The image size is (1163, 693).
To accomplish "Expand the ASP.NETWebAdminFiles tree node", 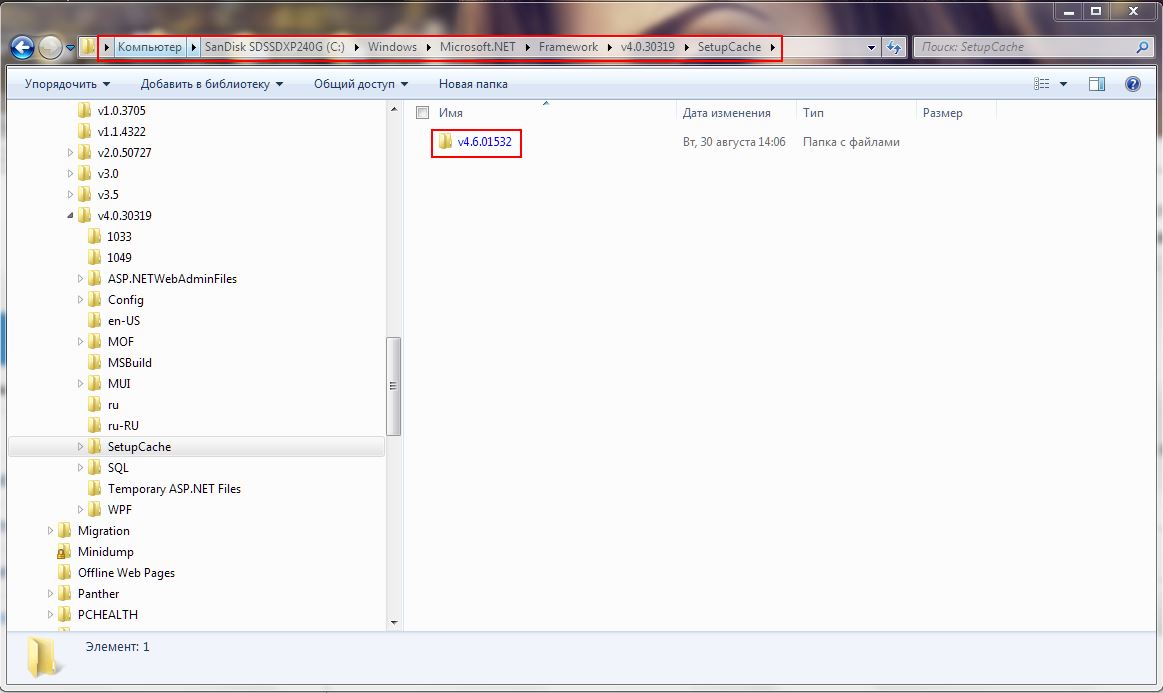I will click(80, 278).
